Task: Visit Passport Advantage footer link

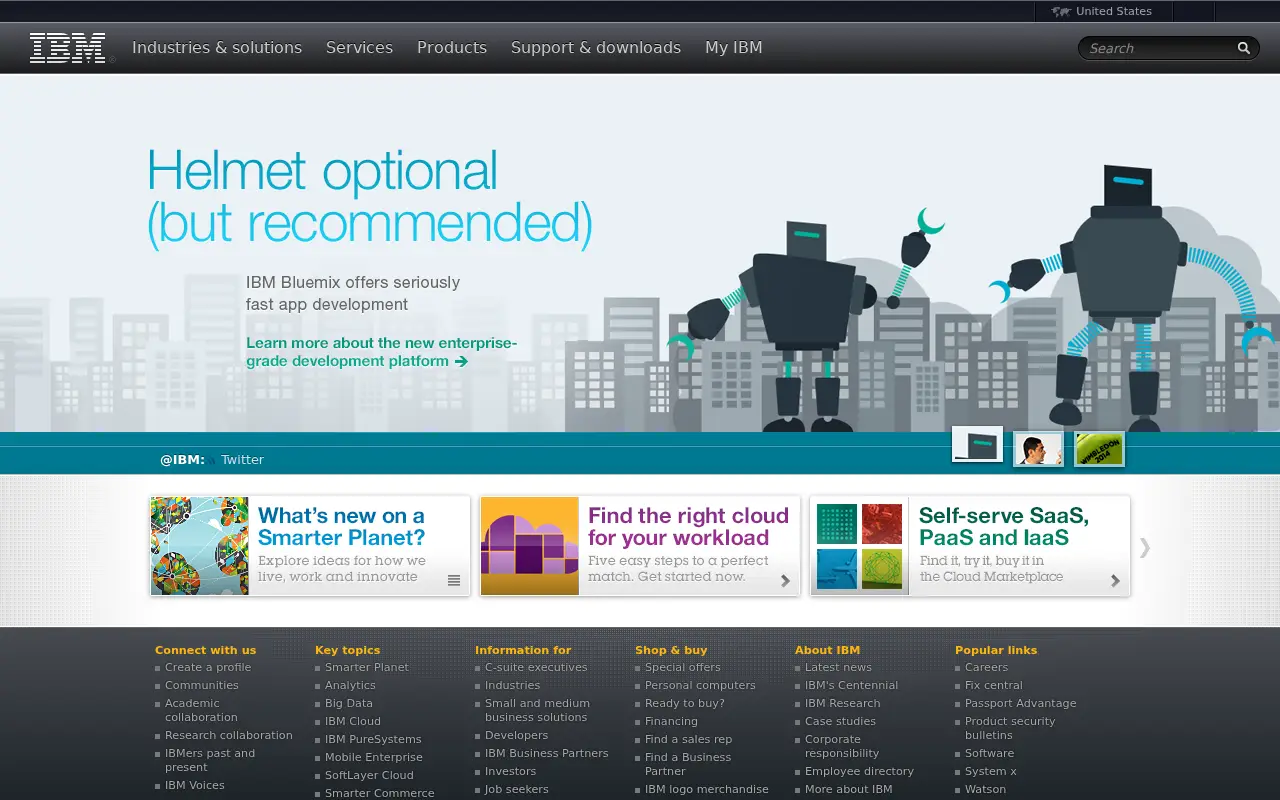Action: tap(1021, 704)
